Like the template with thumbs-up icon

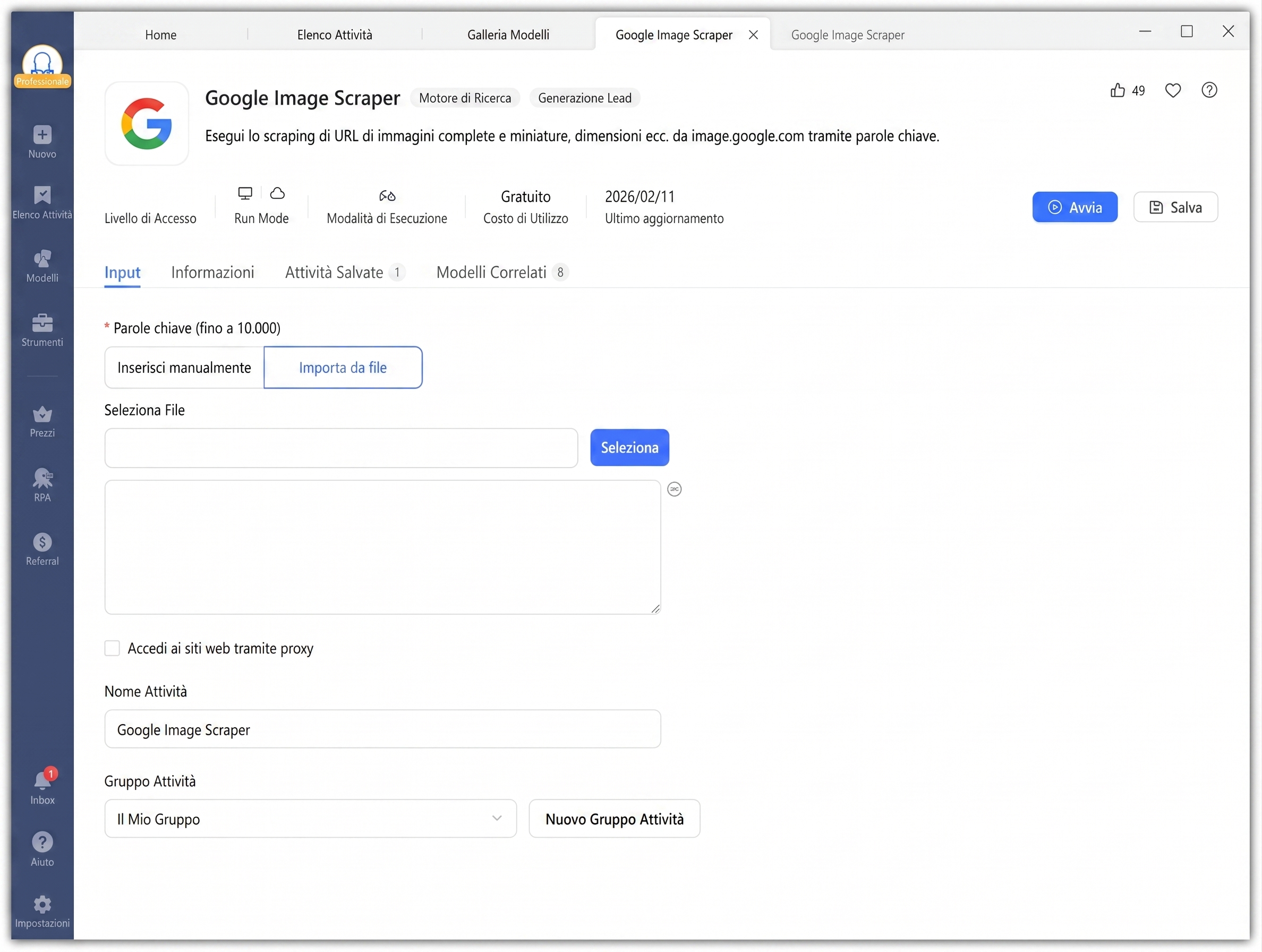[x=1118, y=90]
